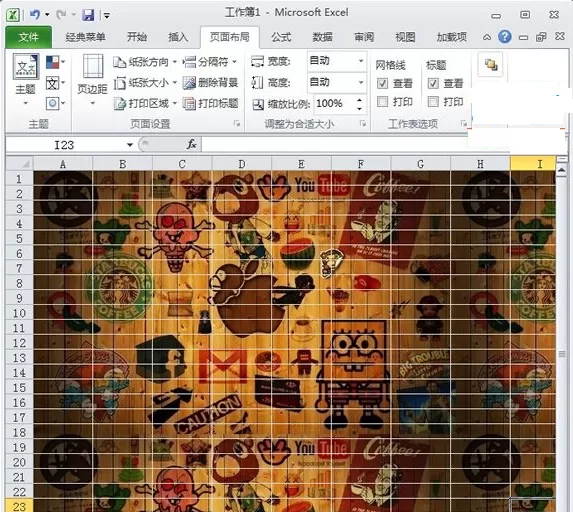Switch to the 审阅 tab
Viewport: 573px width, 512px height.
pyautogui.click(x=364, y=37)
